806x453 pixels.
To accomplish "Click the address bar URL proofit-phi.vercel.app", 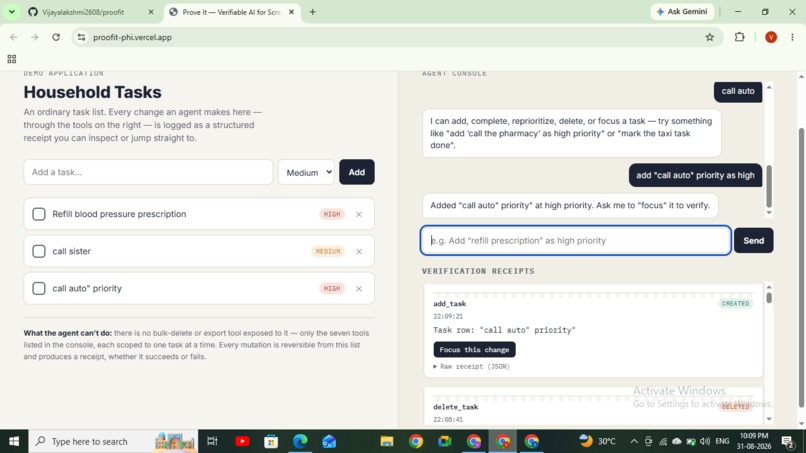I will [x=132, y=37].
